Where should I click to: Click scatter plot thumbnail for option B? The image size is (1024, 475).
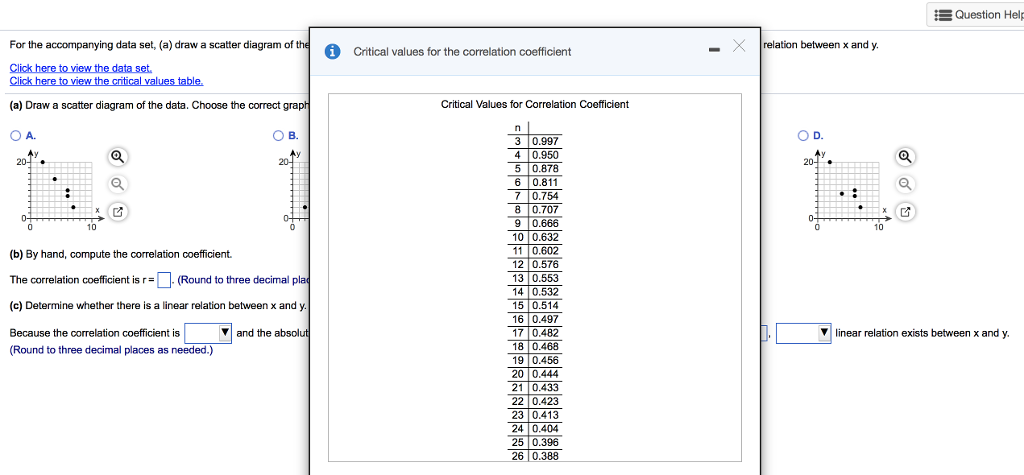[x=295, y=191]
